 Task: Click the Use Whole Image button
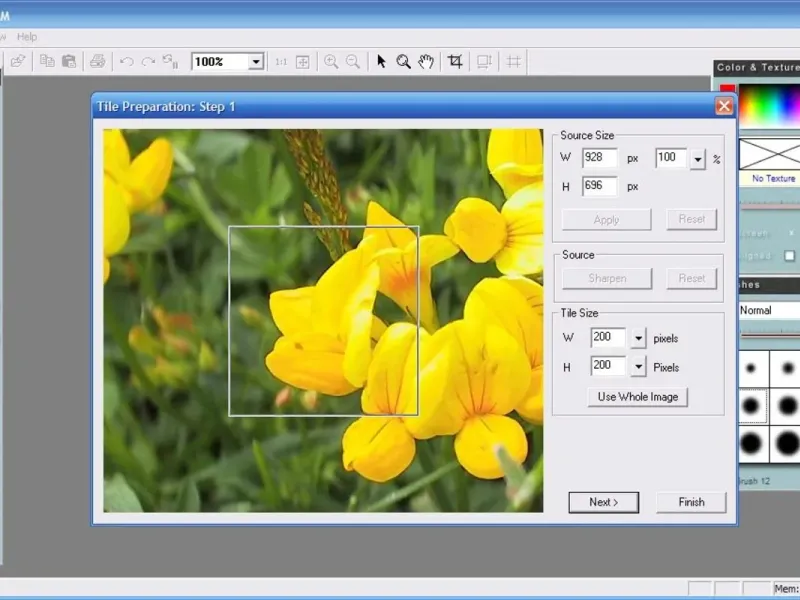pos(637,397)
